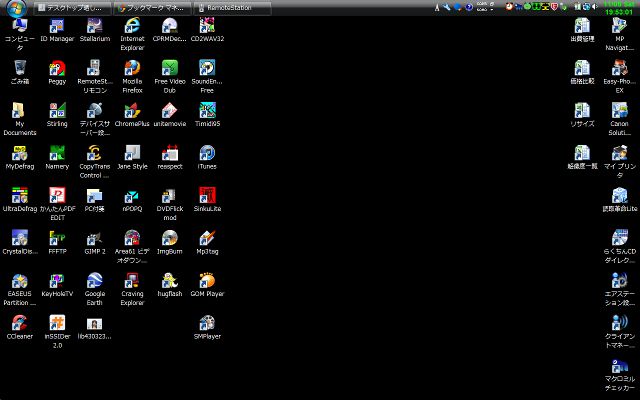640x400 pixels.
Task: Select the Namery icon
Action: (57, 158)
